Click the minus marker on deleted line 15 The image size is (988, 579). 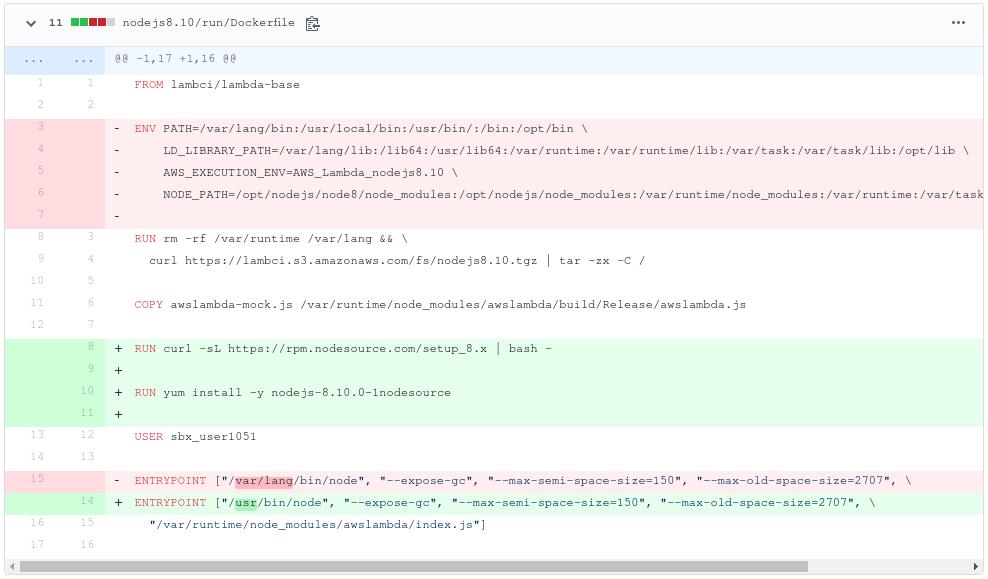pos(117,481)
